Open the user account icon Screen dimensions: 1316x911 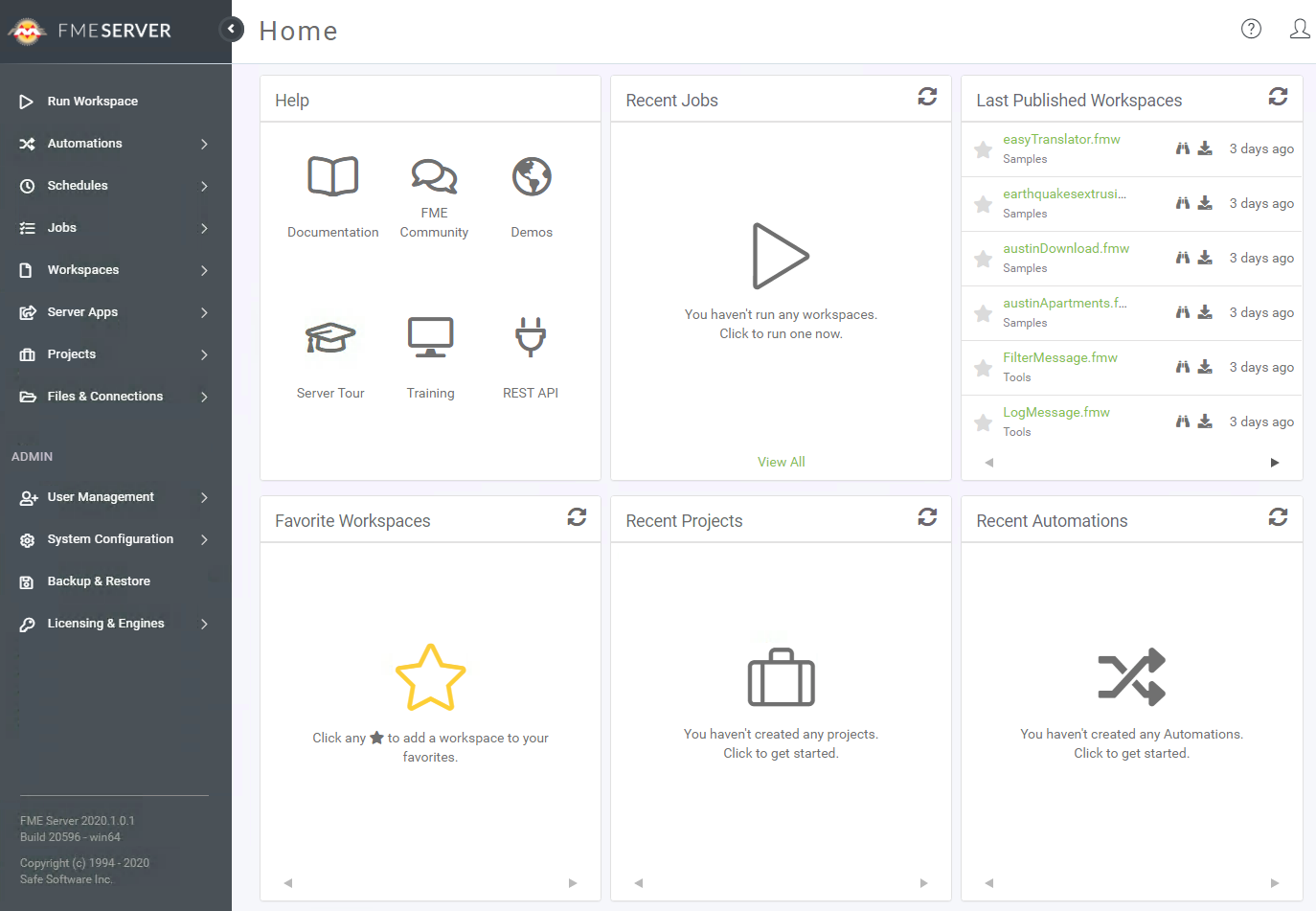click(1300, 29)
